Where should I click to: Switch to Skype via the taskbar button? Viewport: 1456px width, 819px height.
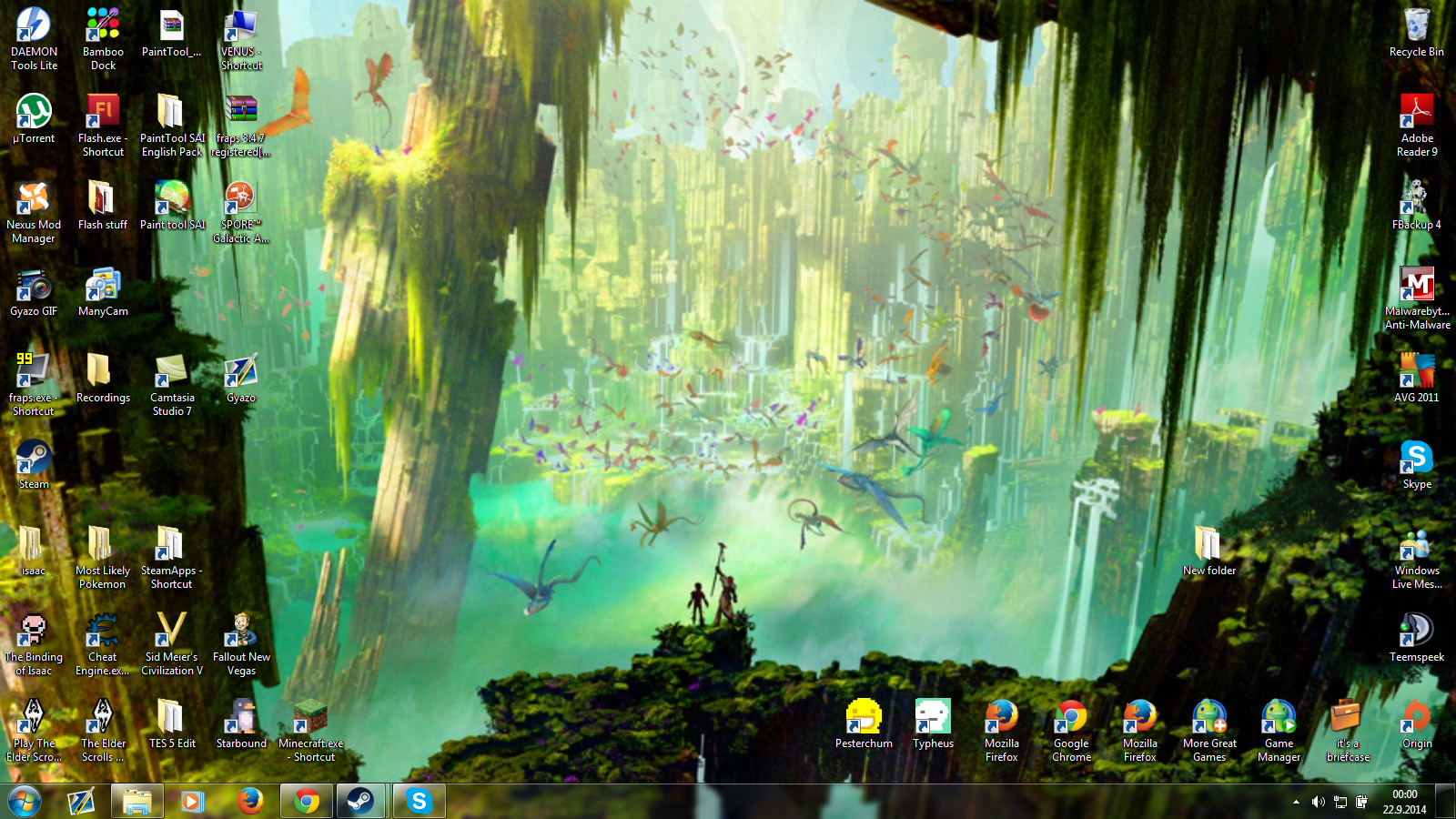(420, 802)
